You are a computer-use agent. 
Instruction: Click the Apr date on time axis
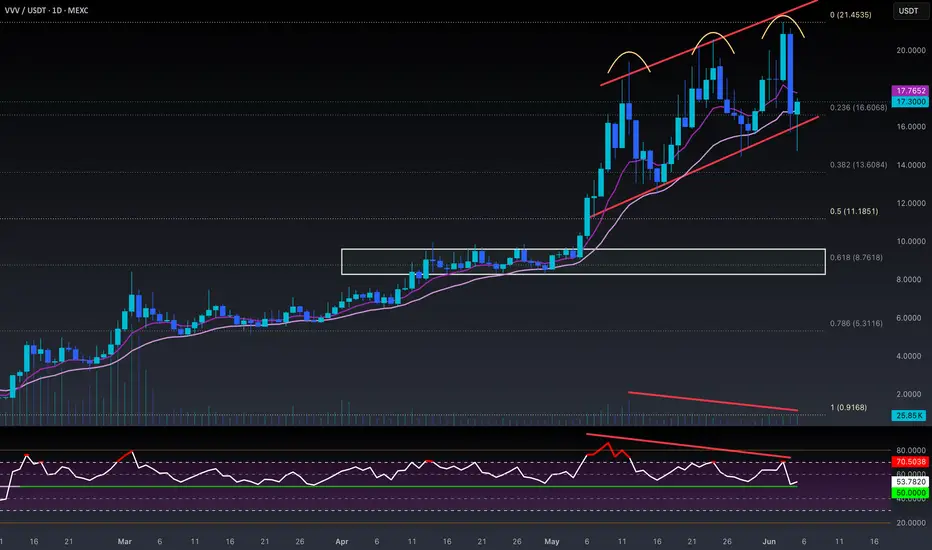pos(341,542)
